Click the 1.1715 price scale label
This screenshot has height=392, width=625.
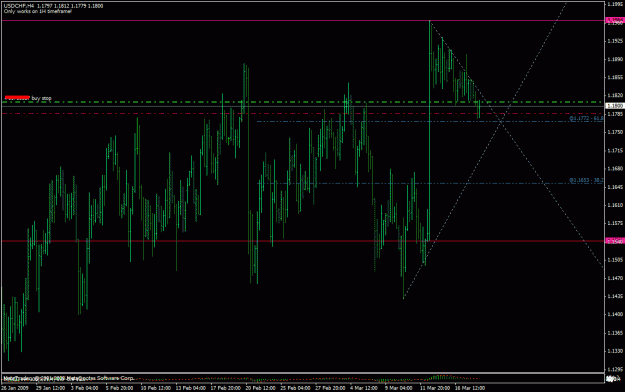pos(615,150)
